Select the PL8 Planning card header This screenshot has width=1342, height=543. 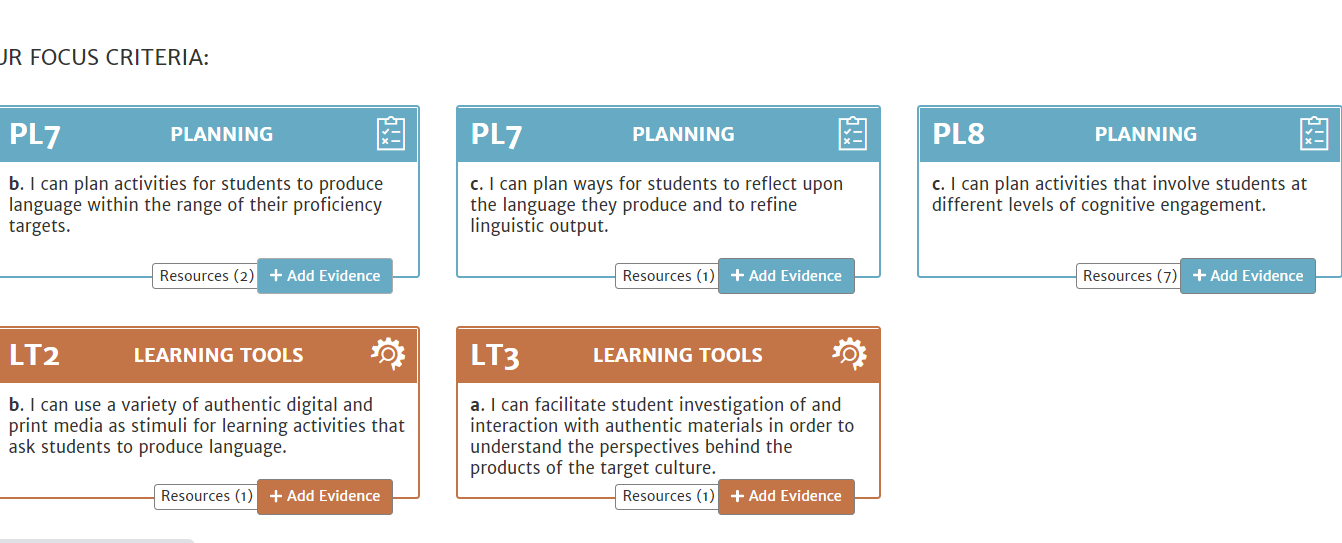point(1130,134)
